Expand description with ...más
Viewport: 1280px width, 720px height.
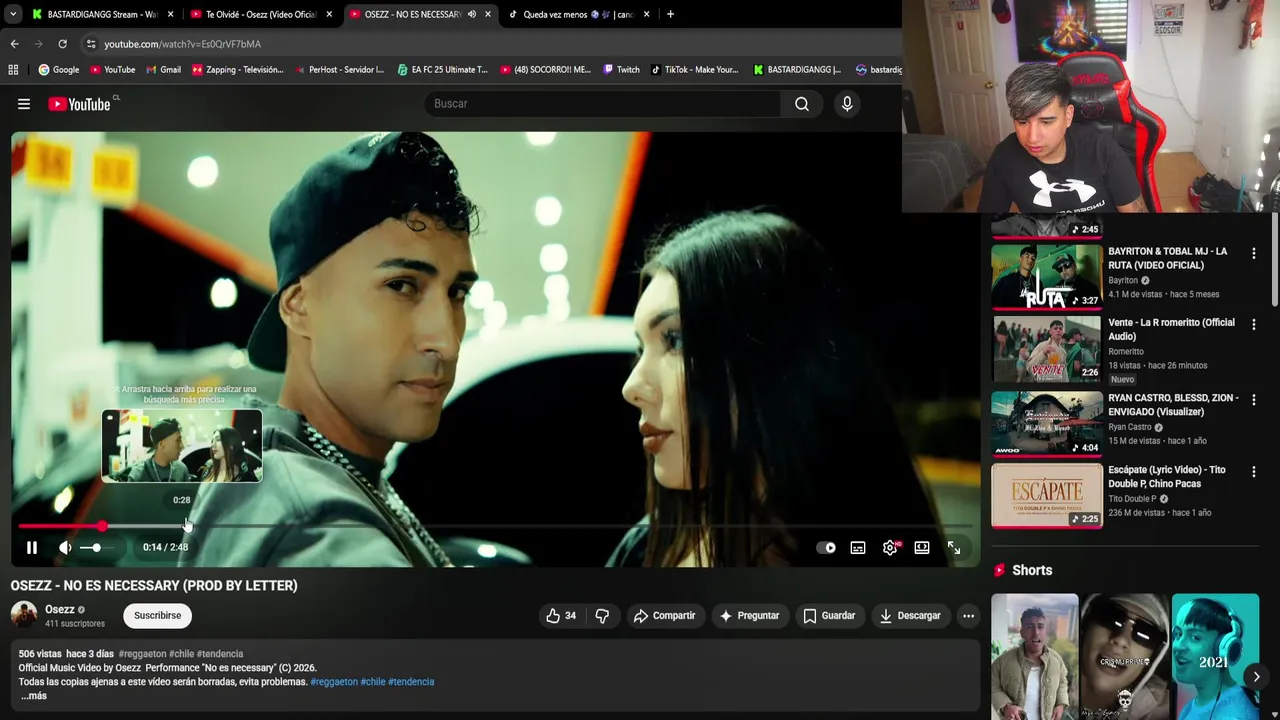33,696
